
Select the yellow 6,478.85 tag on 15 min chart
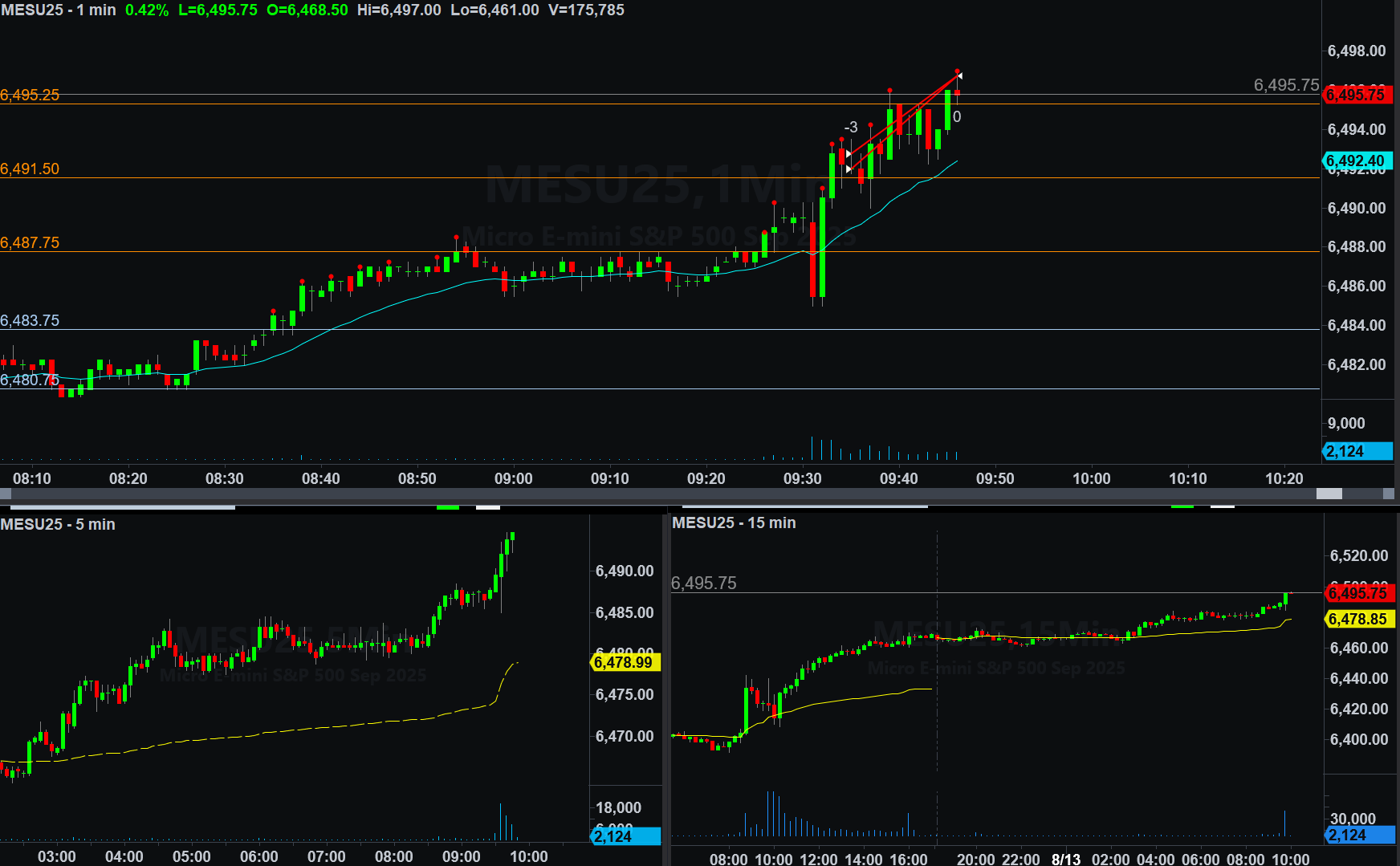[x=1357, y=619]
